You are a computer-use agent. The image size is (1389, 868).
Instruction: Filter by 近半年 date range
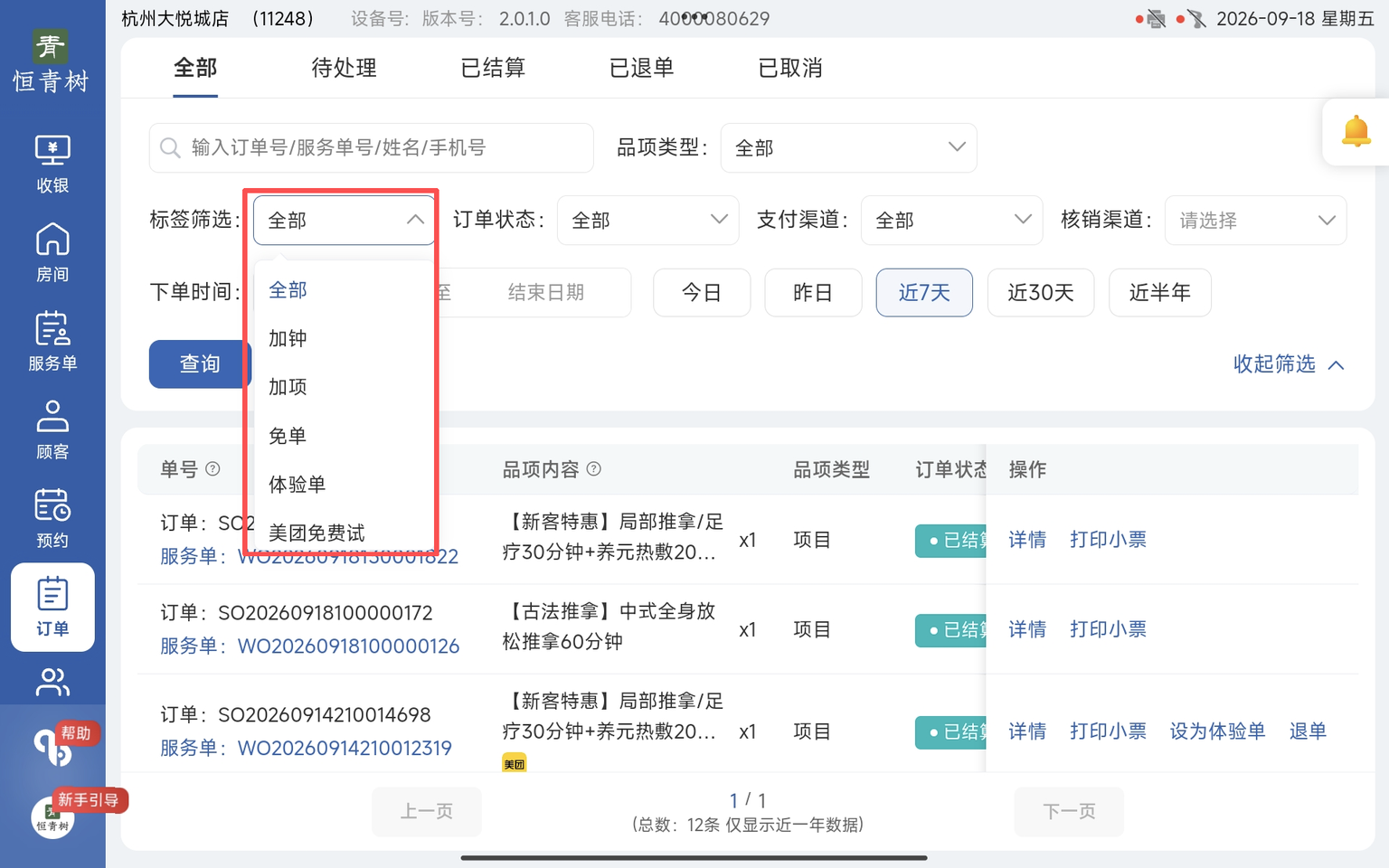click(1160, 292)
